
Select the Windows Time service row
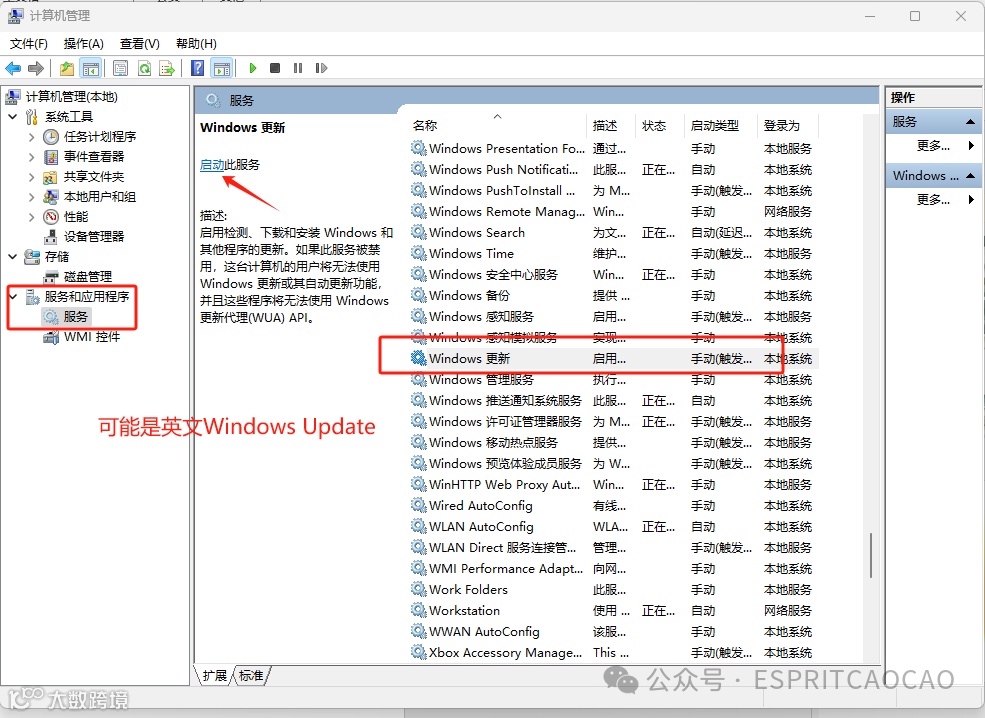click(614, 254)
